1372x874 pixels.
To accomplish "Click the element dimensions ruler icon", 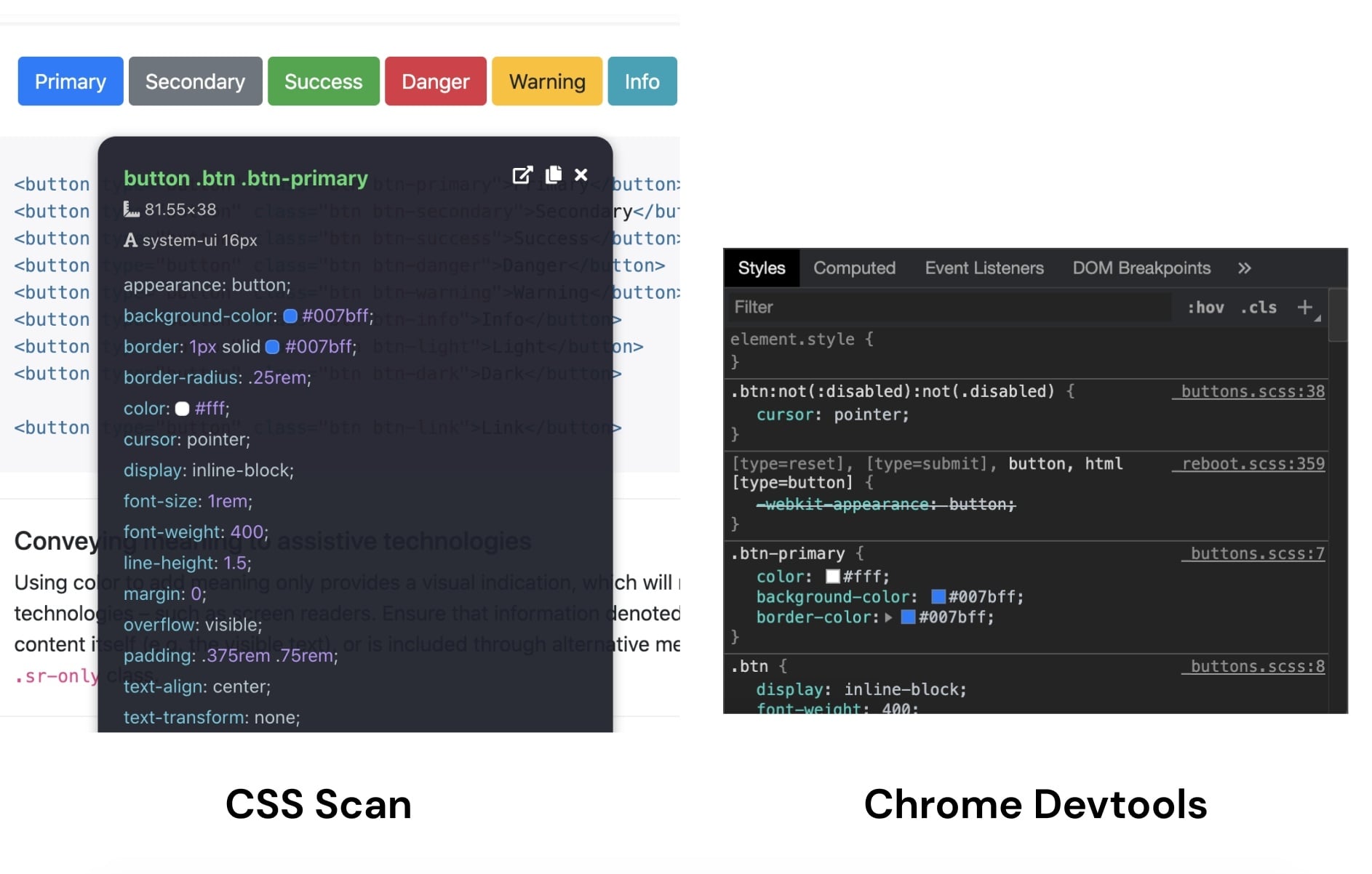I will click(x=131, y=209).
